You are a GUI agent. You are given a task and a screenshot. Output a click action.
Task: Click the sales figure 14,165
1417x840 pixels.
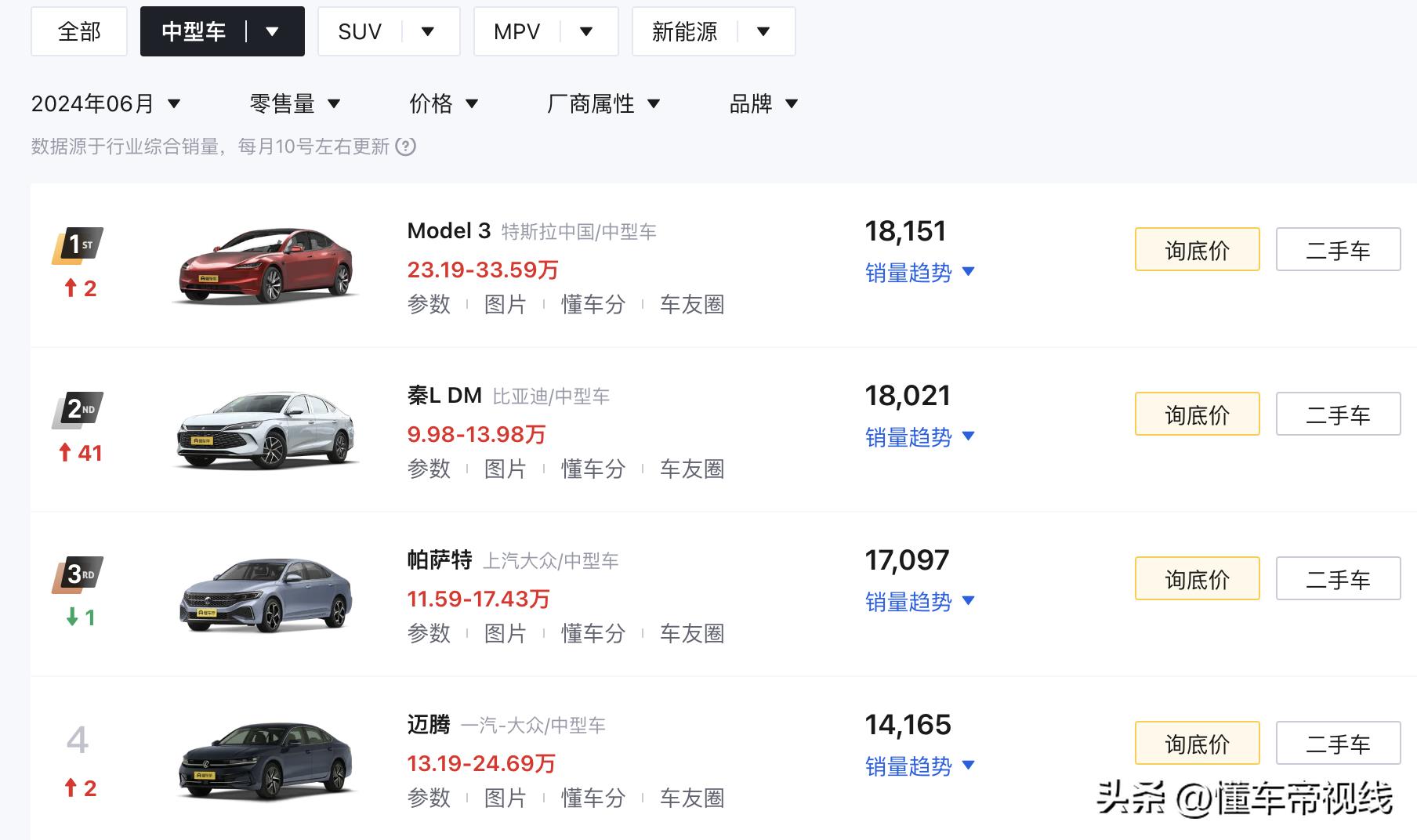pyautogui.click(x=908, y=725)
